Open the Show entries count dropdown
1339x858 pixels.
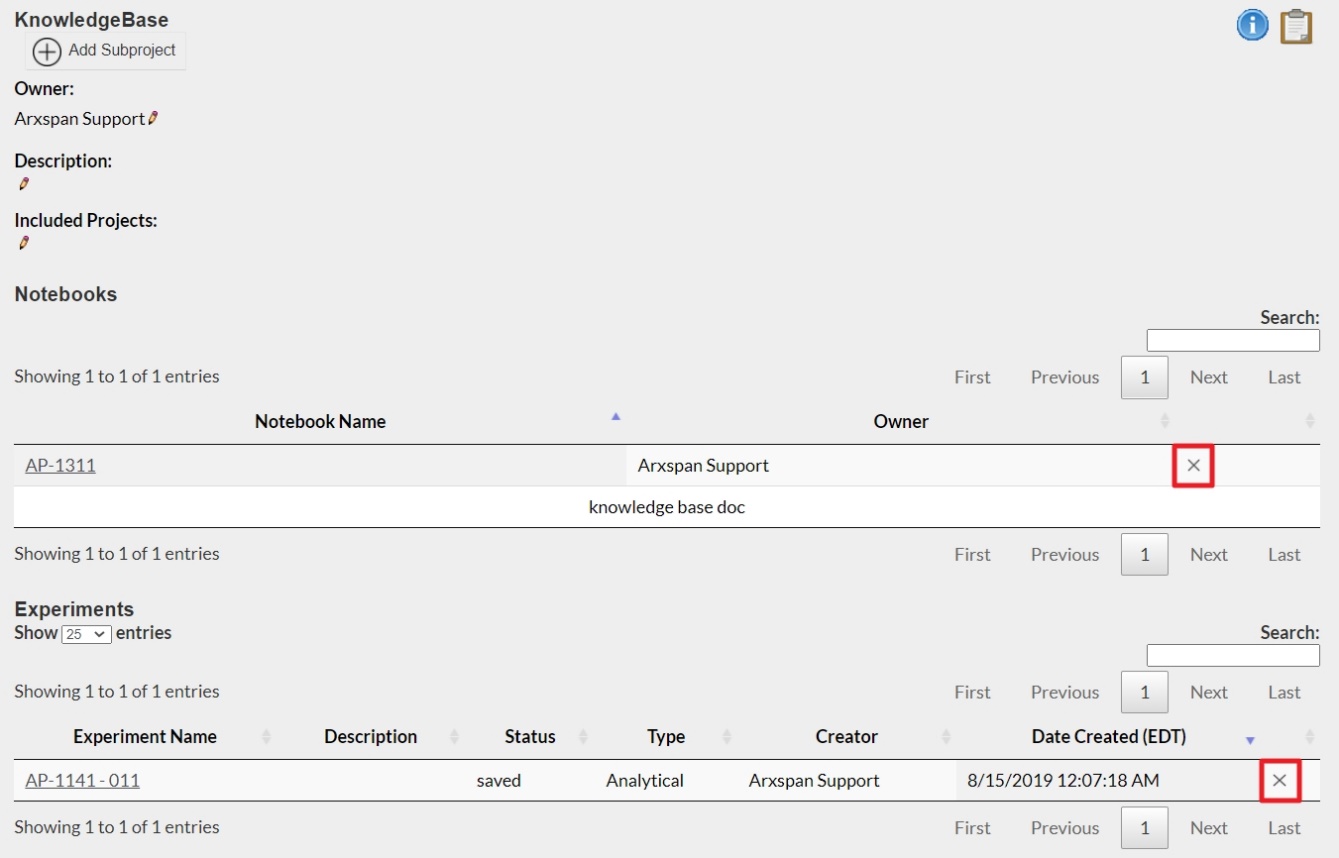click(86, 634)
